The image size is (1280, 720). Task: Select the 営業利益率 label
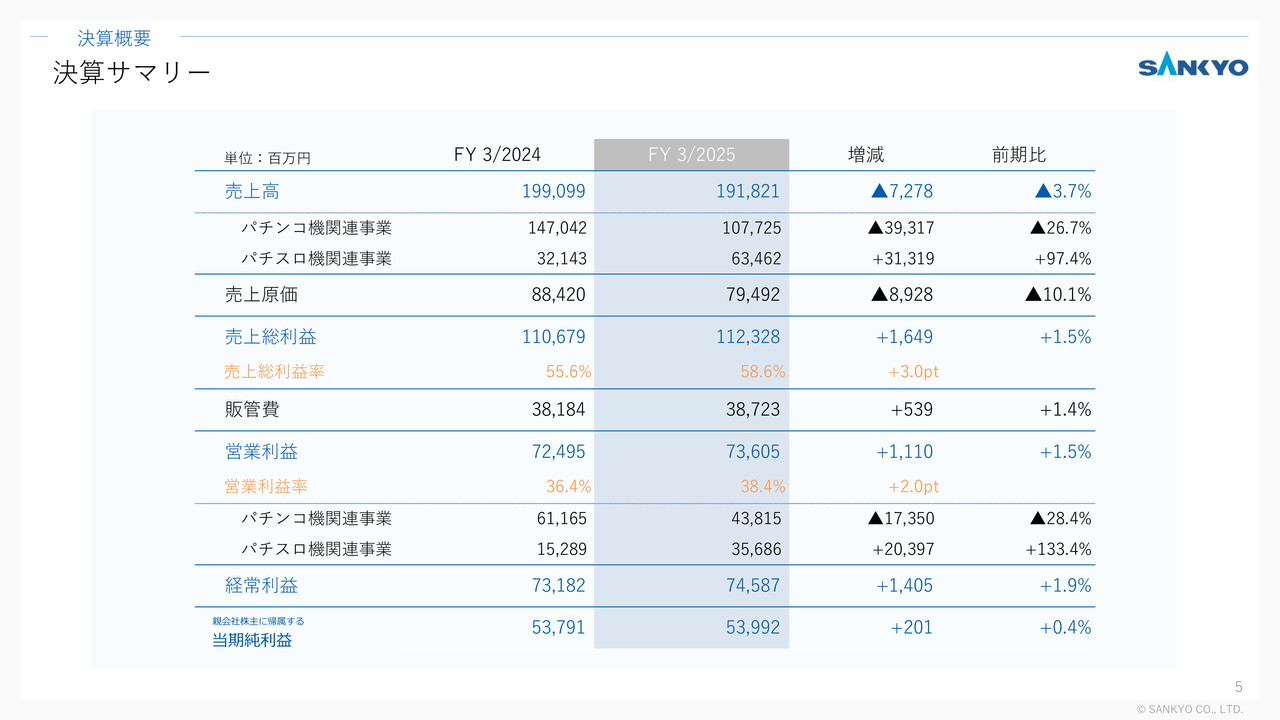(x=265, y=487)
